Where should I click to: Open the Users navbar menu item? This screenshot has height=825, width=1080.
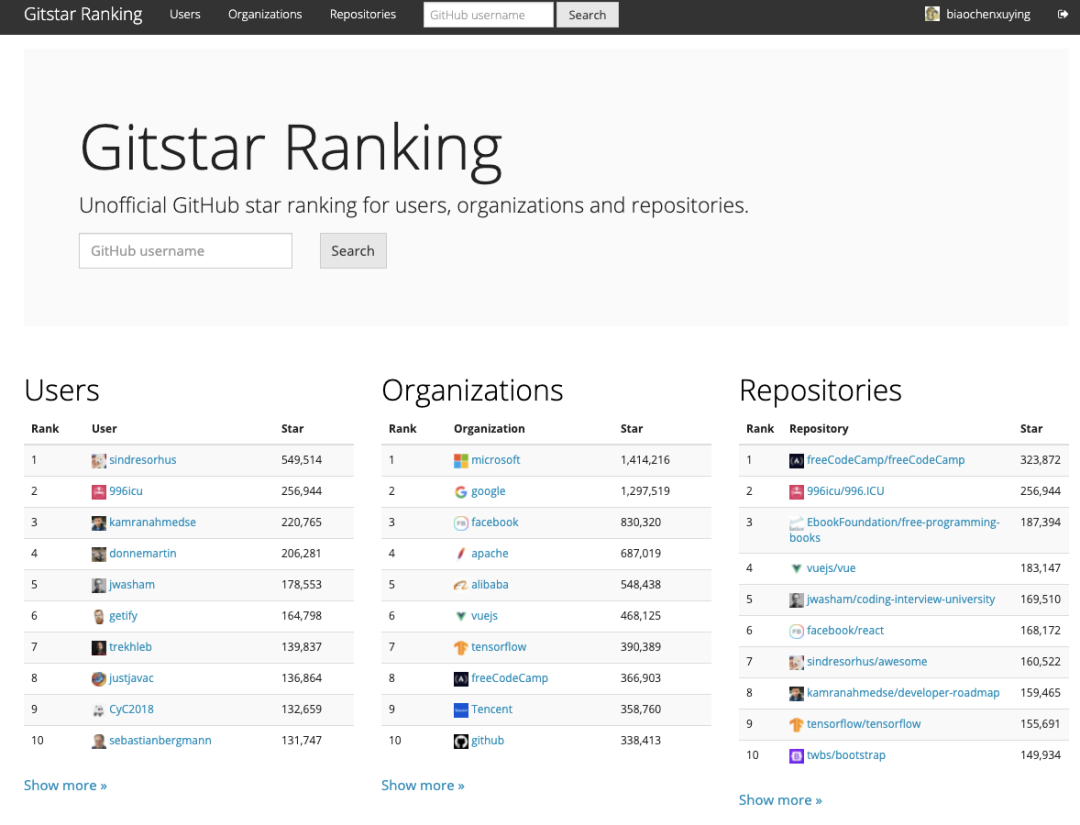(x=185, y=14)
